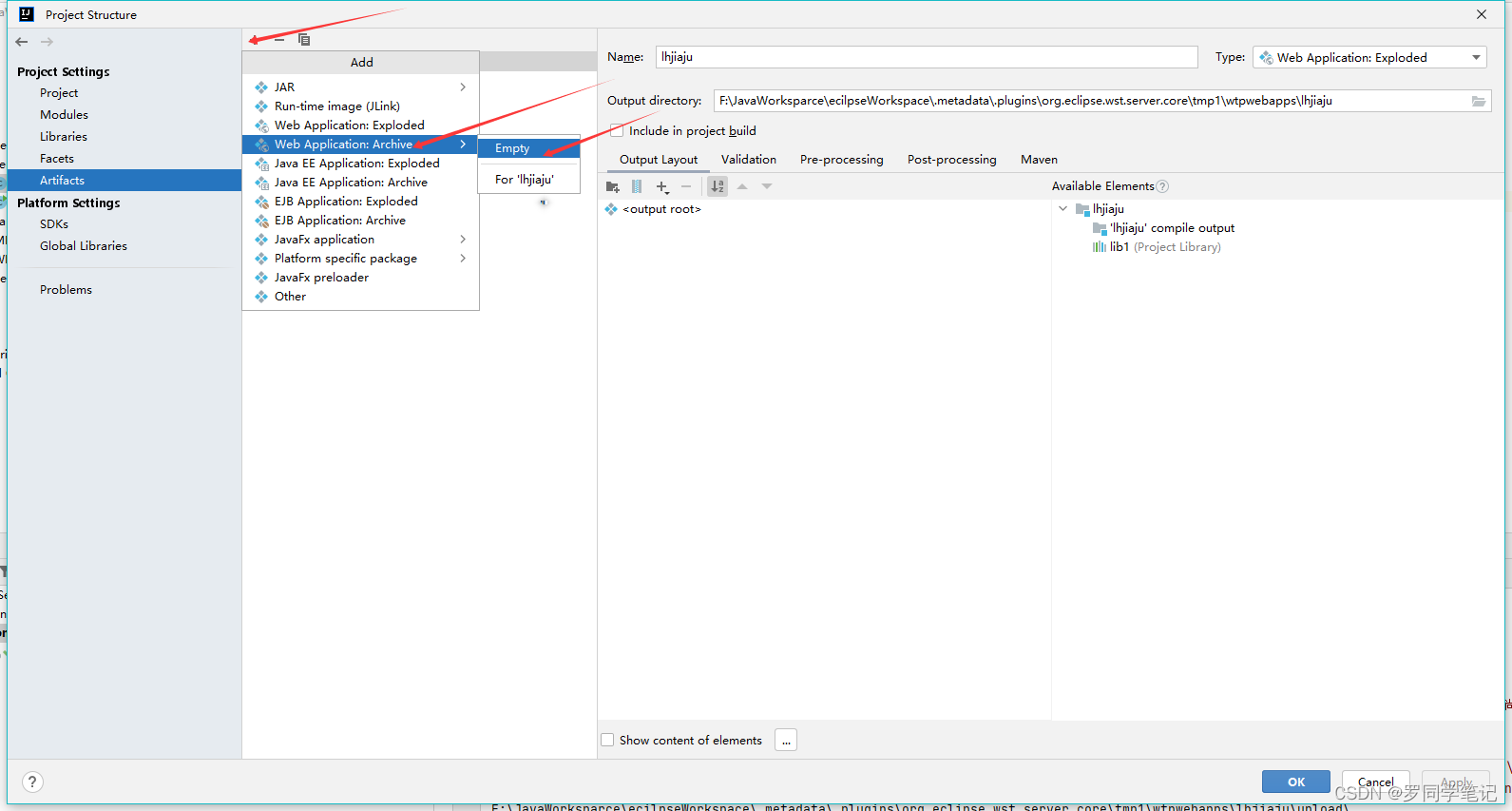Viewport: 1512px width, 811px height.
Task: Select Artifacts in sidebar
Action: point(124,181)
